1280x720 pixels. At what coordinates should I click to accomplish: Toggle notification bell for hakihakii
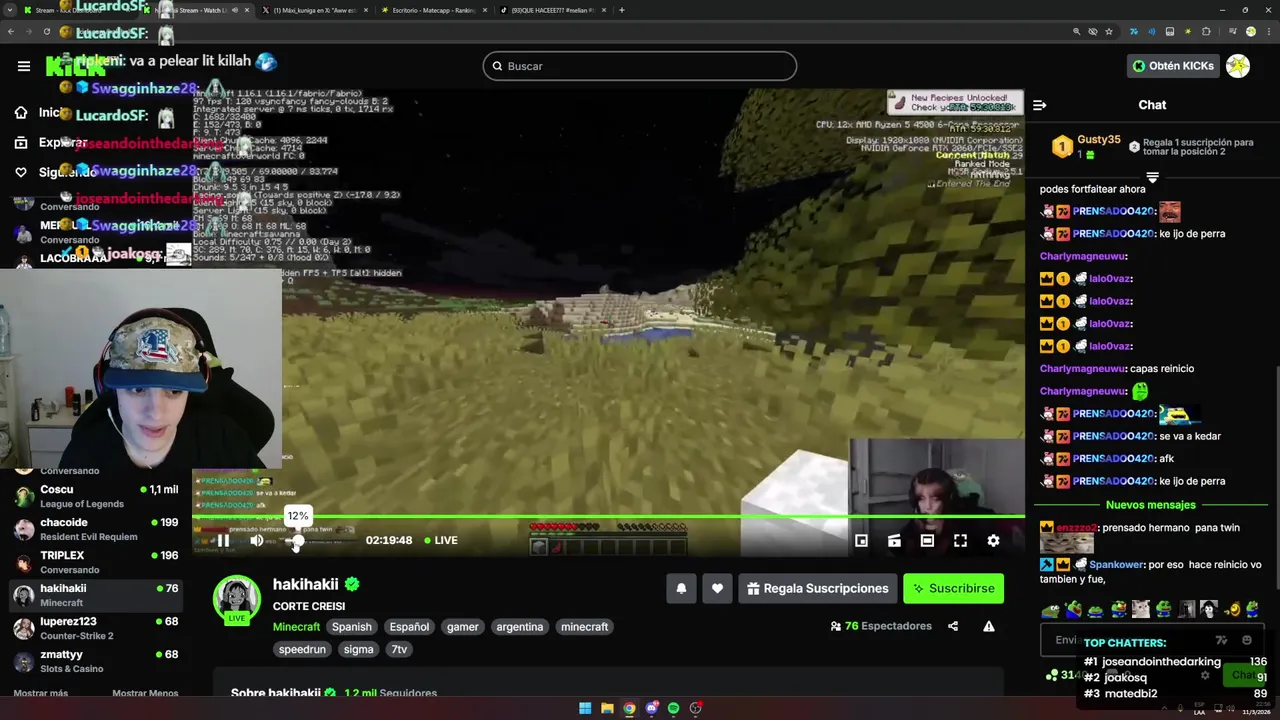click(x=681, y=588)
